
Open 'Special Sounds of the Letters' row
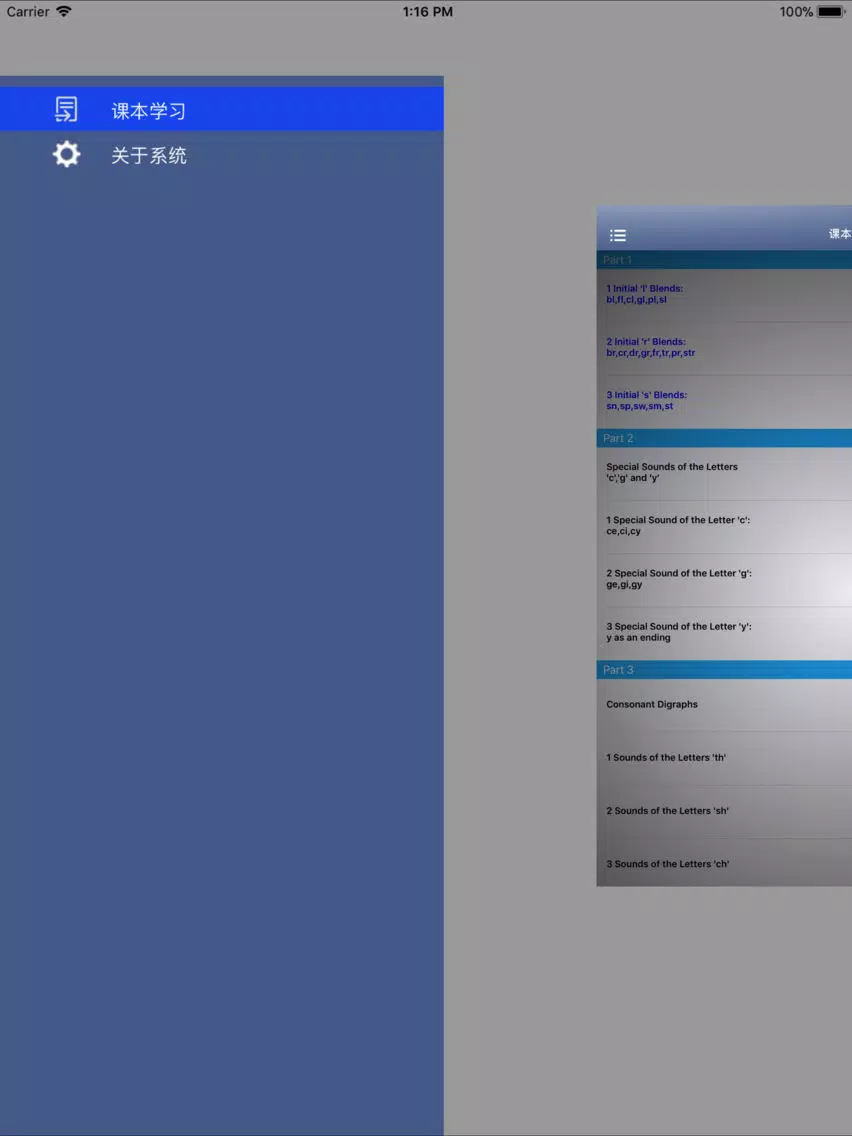724,473
